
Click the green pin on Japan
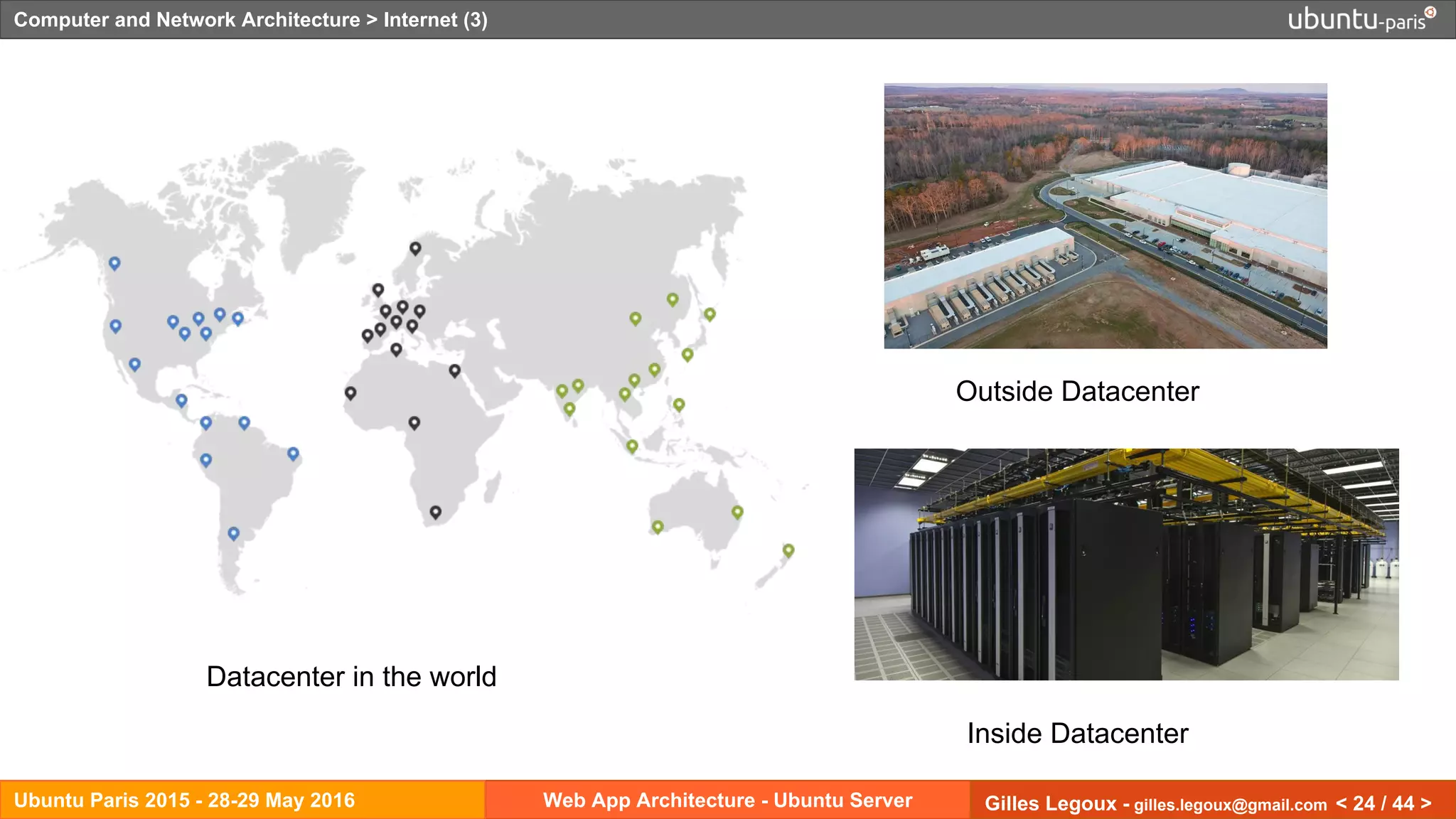tap(710, 314)
